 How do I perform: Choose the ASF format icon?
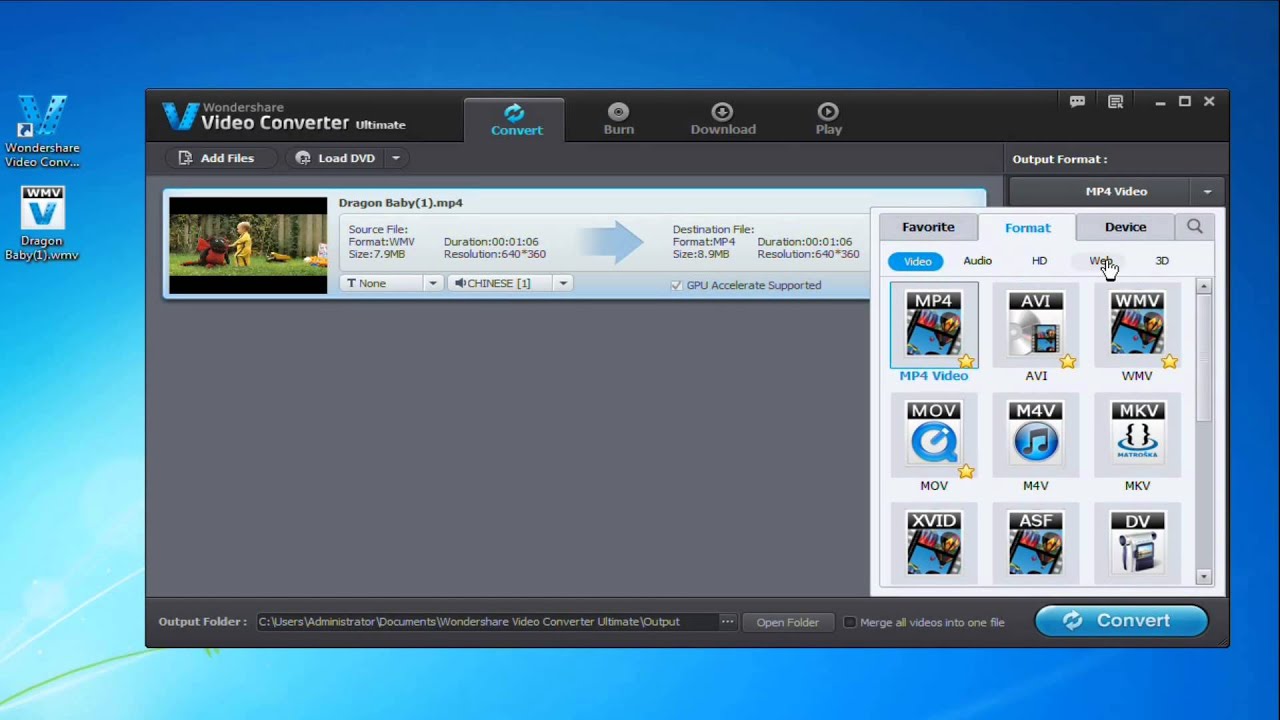tap(1036, 545)
